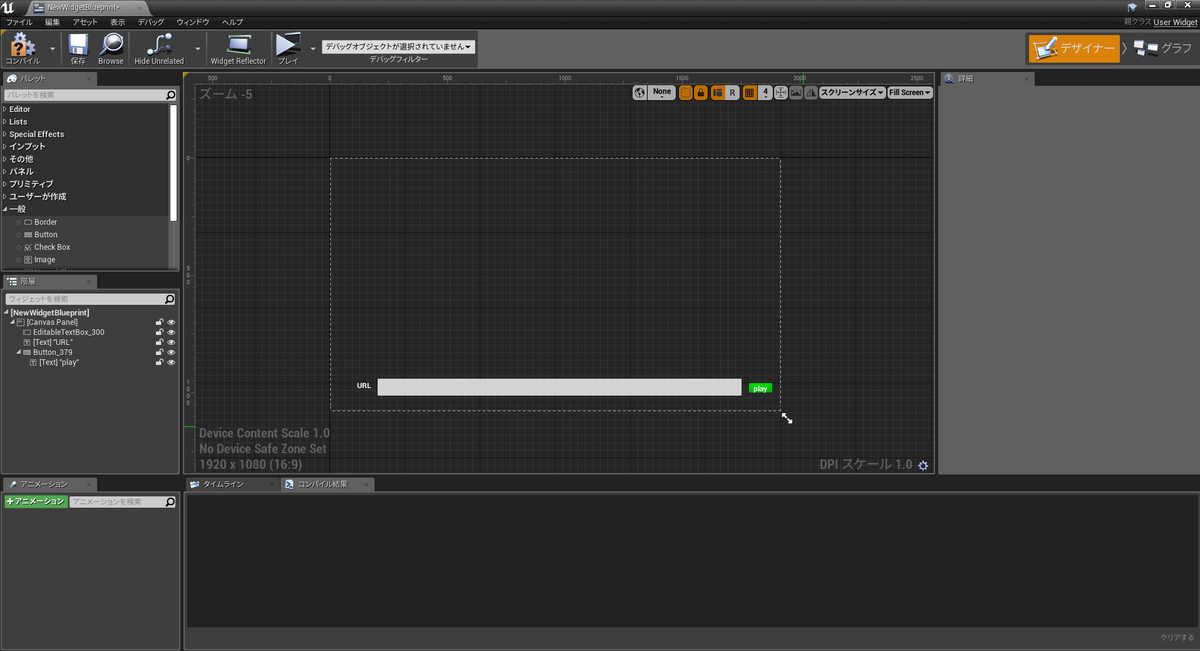Click the preview background image icon

point(796,92)
